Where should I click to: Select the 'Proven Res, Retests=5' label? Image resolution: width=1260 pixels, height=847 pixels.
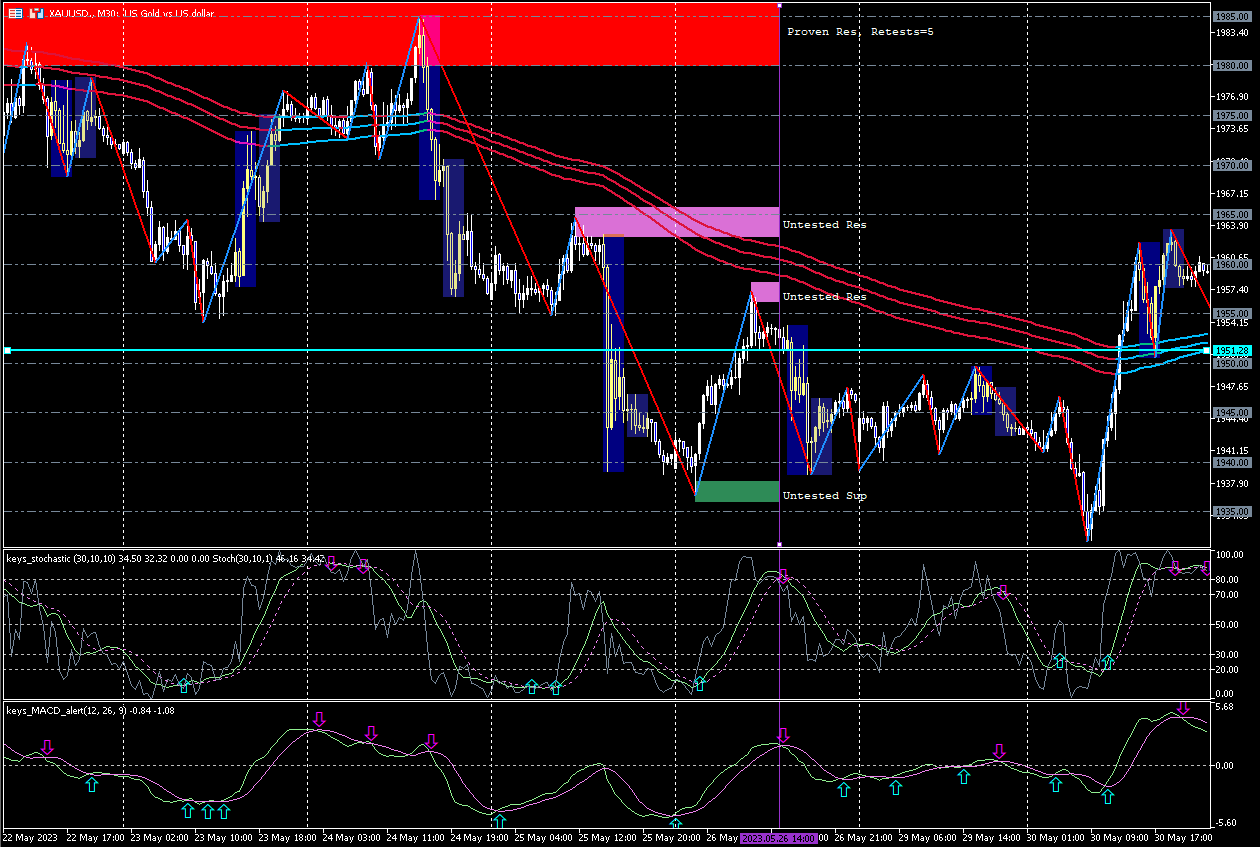860,32
